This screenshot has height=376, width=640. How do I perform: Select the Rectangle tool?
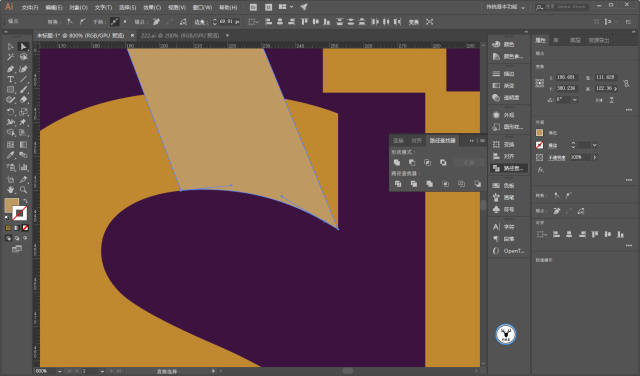pyautogui.click(x=11, y=89)
